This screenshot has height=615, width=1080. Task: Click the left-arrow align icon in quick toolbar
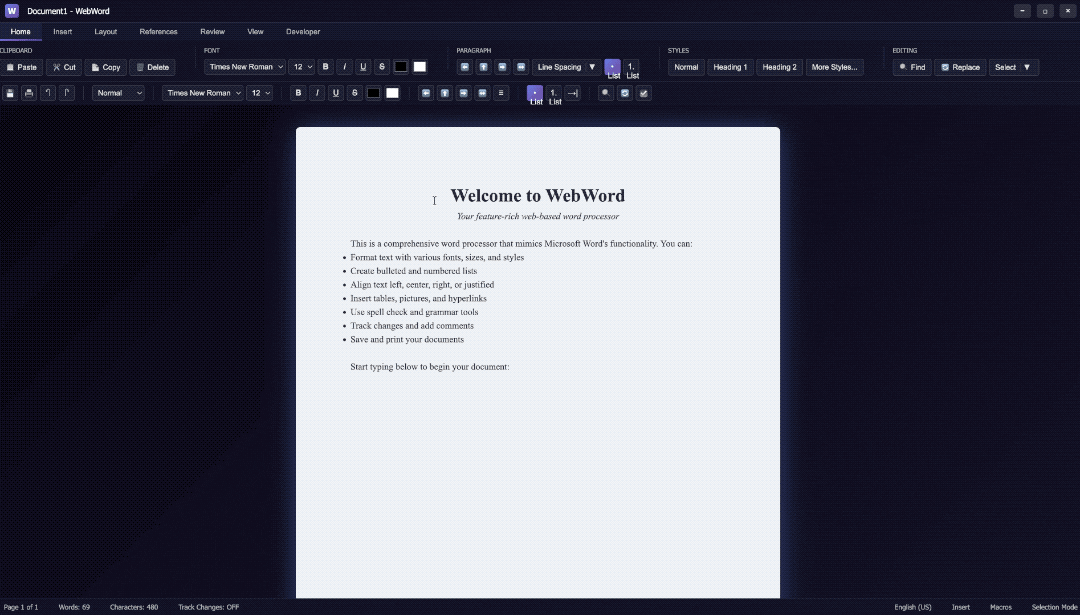426,93
